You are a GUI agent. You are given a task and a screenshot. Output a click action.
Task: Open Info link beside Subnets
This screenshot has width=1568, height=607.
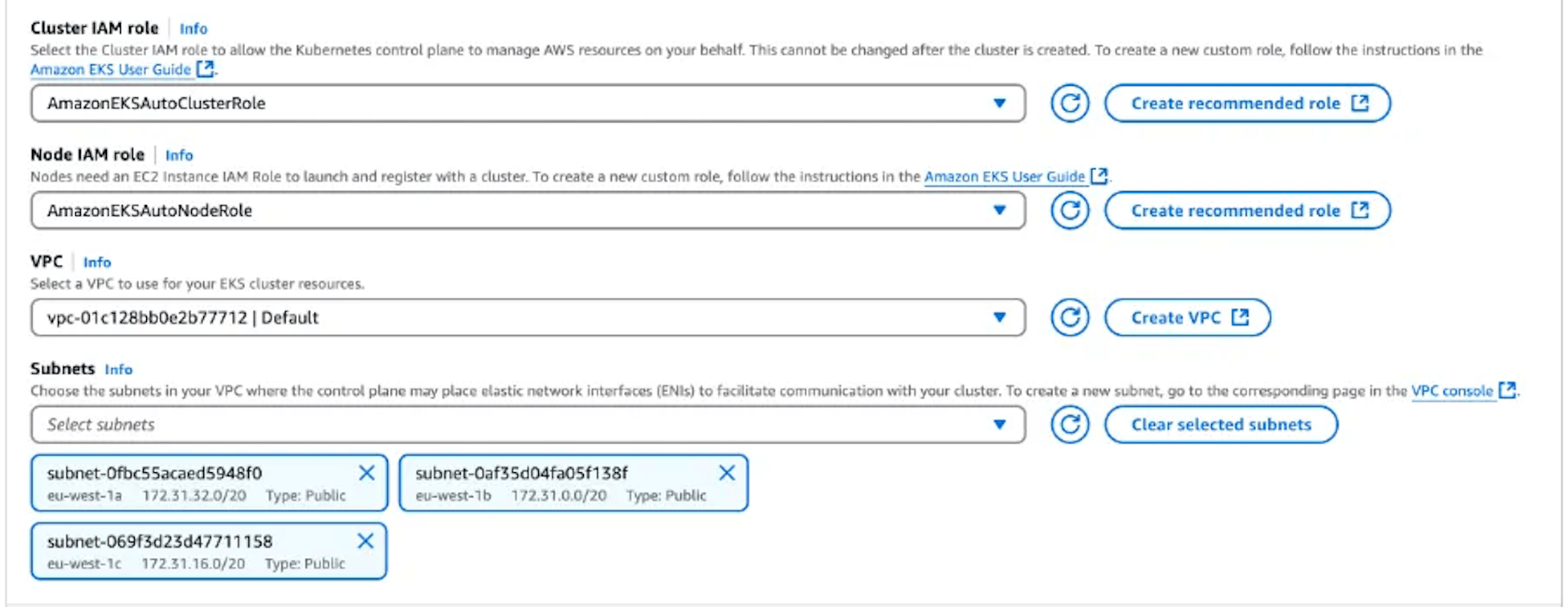[x=118, y=369]
